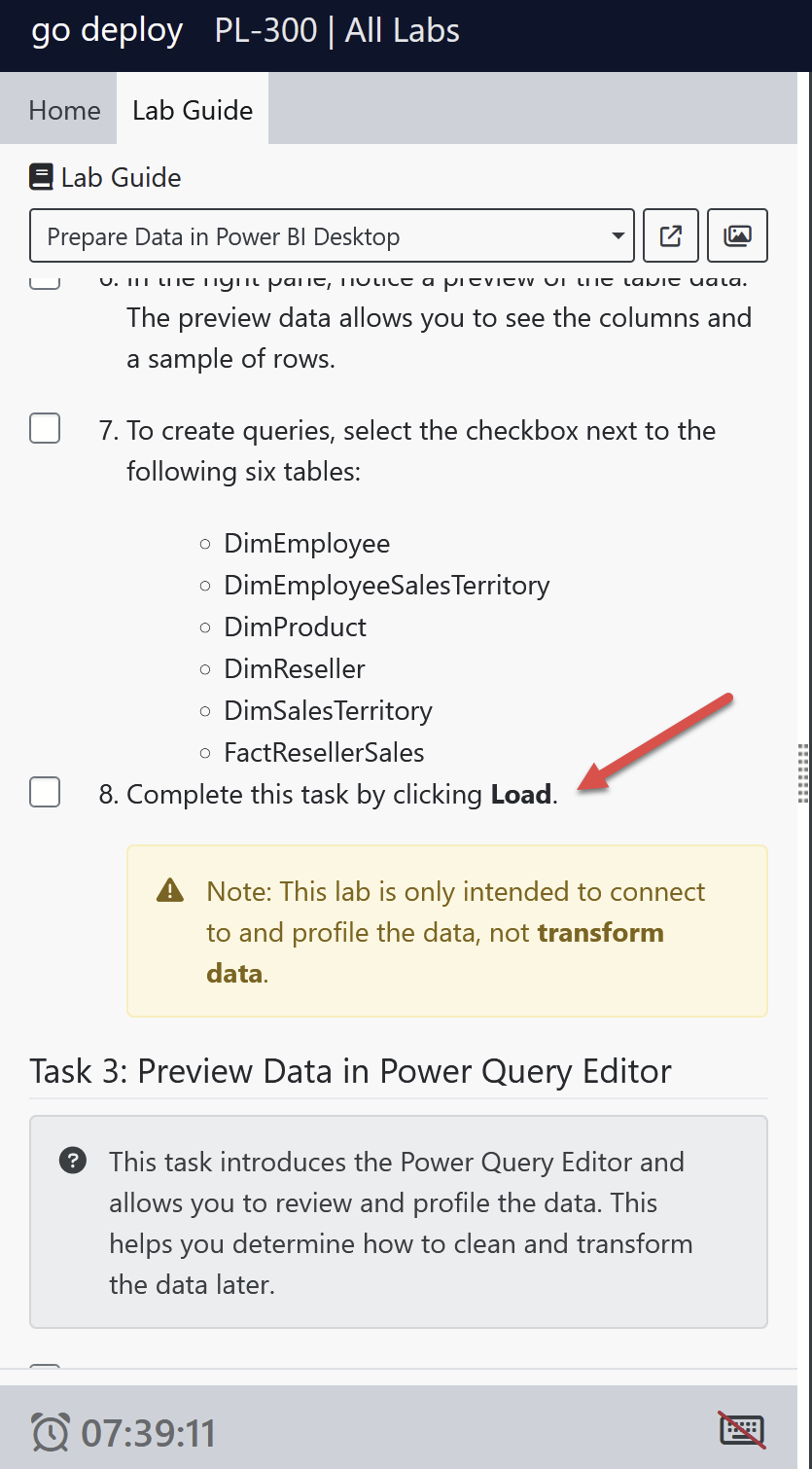812x1469 pixels.
Task: Click the question mark icon in Task 3 box
Action: (73, 1161)
